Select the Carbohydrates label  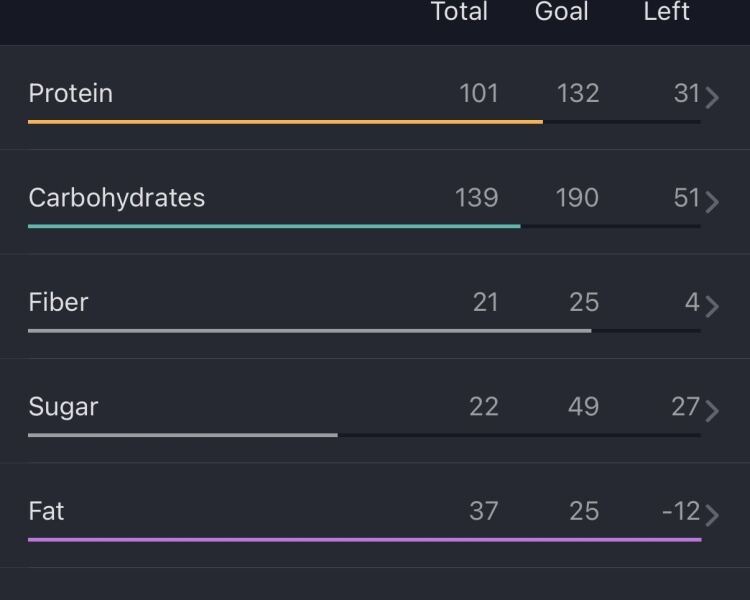[x=116, y=198]
